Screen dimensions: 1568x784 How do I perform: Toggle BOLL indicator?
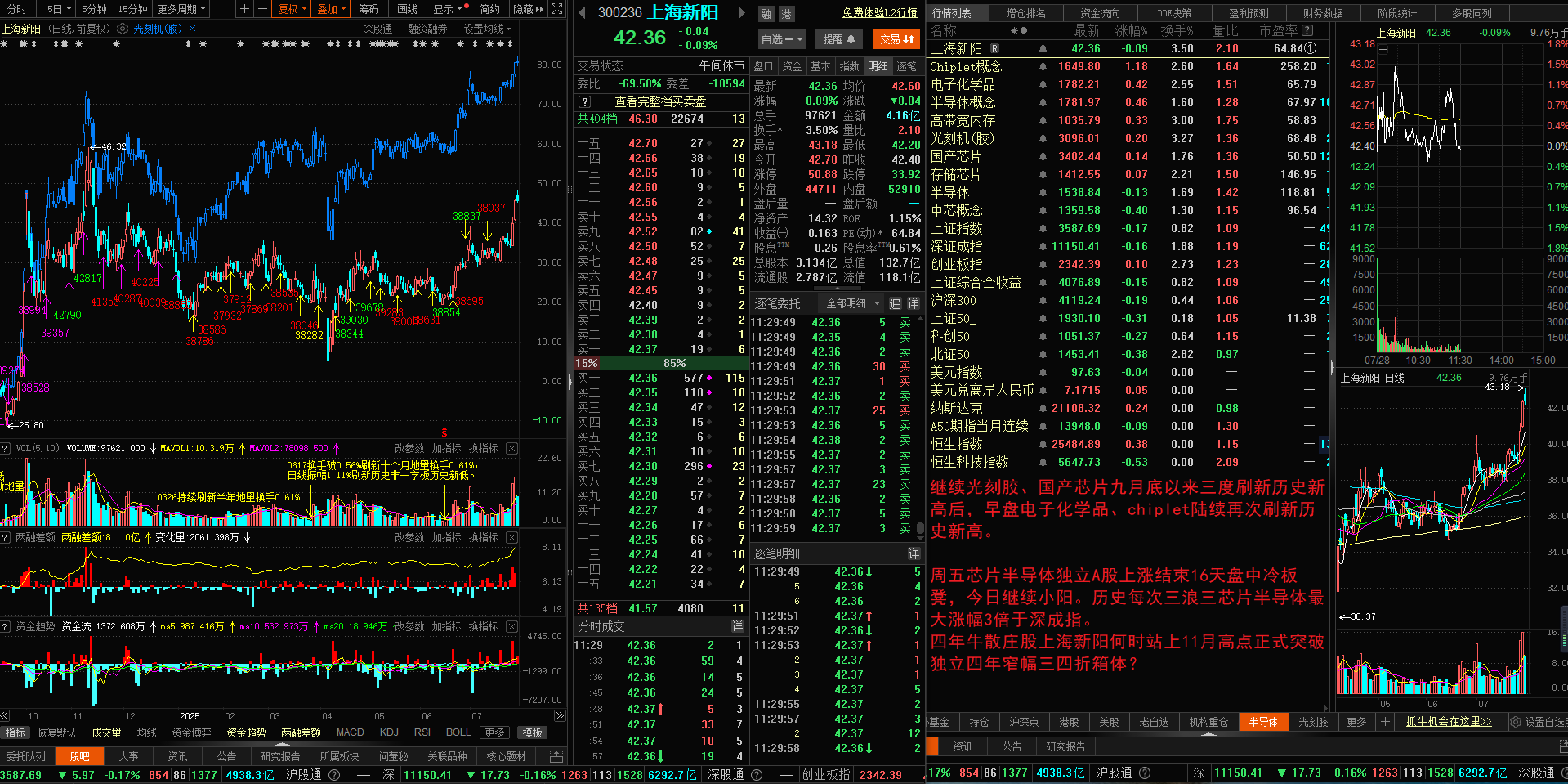(458, 732)
